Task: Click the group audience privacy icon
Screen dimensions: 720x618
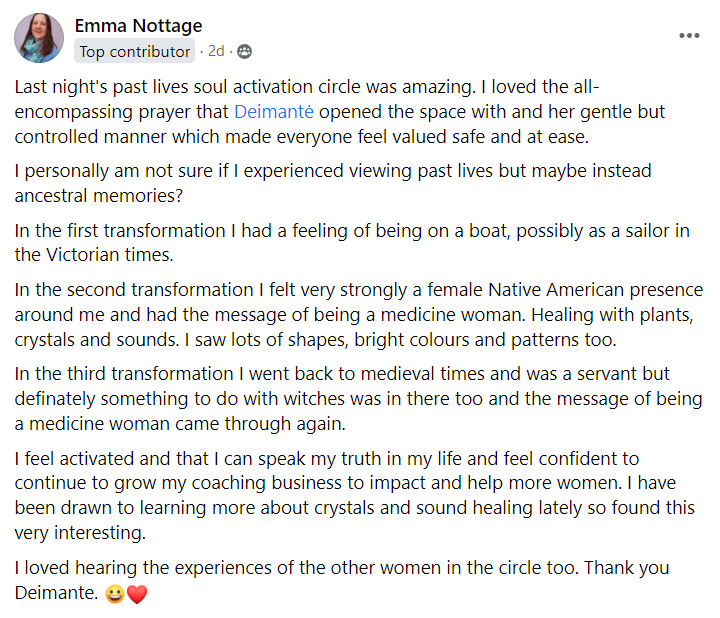Action: 244,51
